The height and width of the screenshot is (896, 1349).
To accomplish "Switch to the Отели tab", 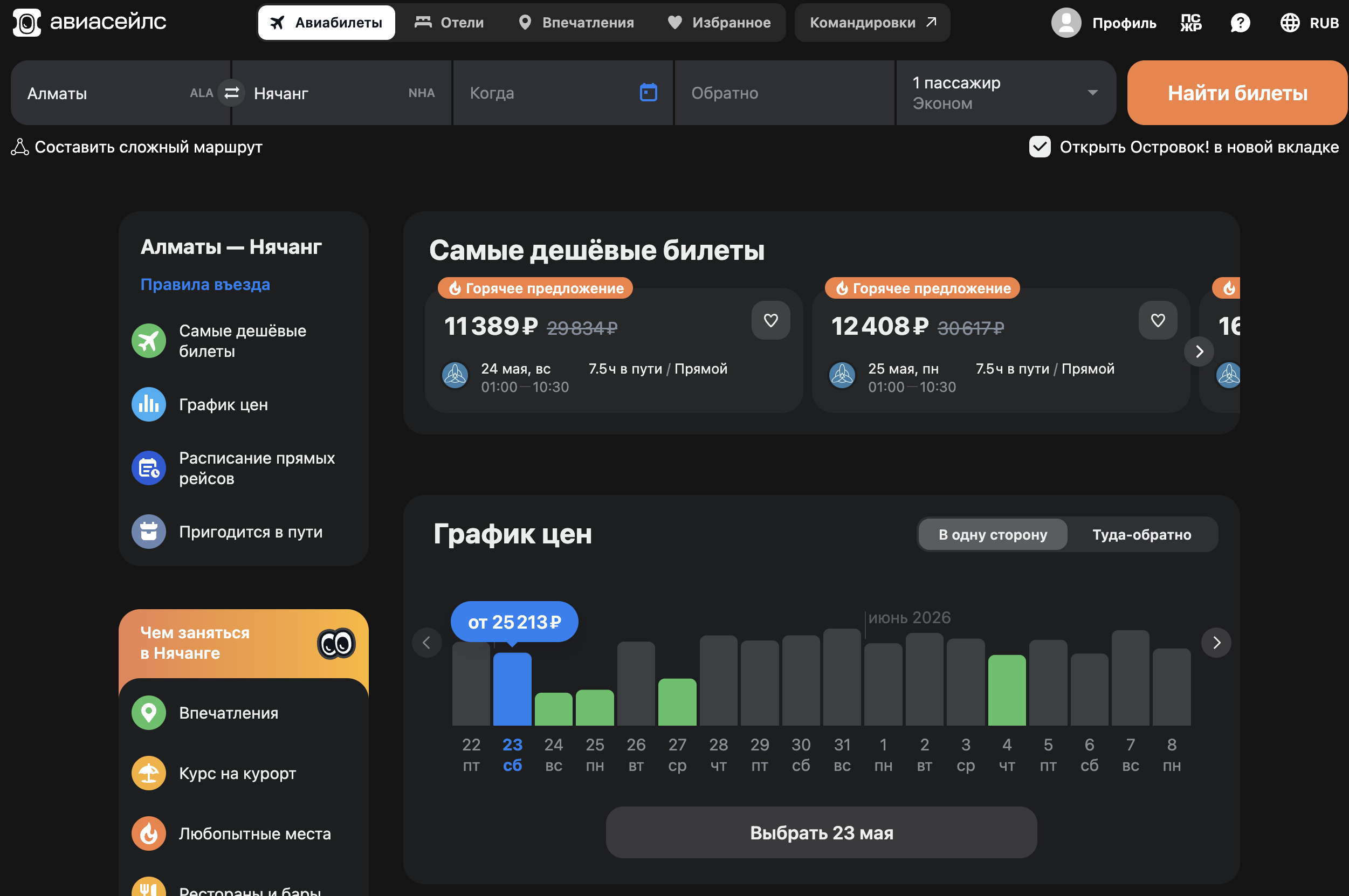I will [449, 23].
